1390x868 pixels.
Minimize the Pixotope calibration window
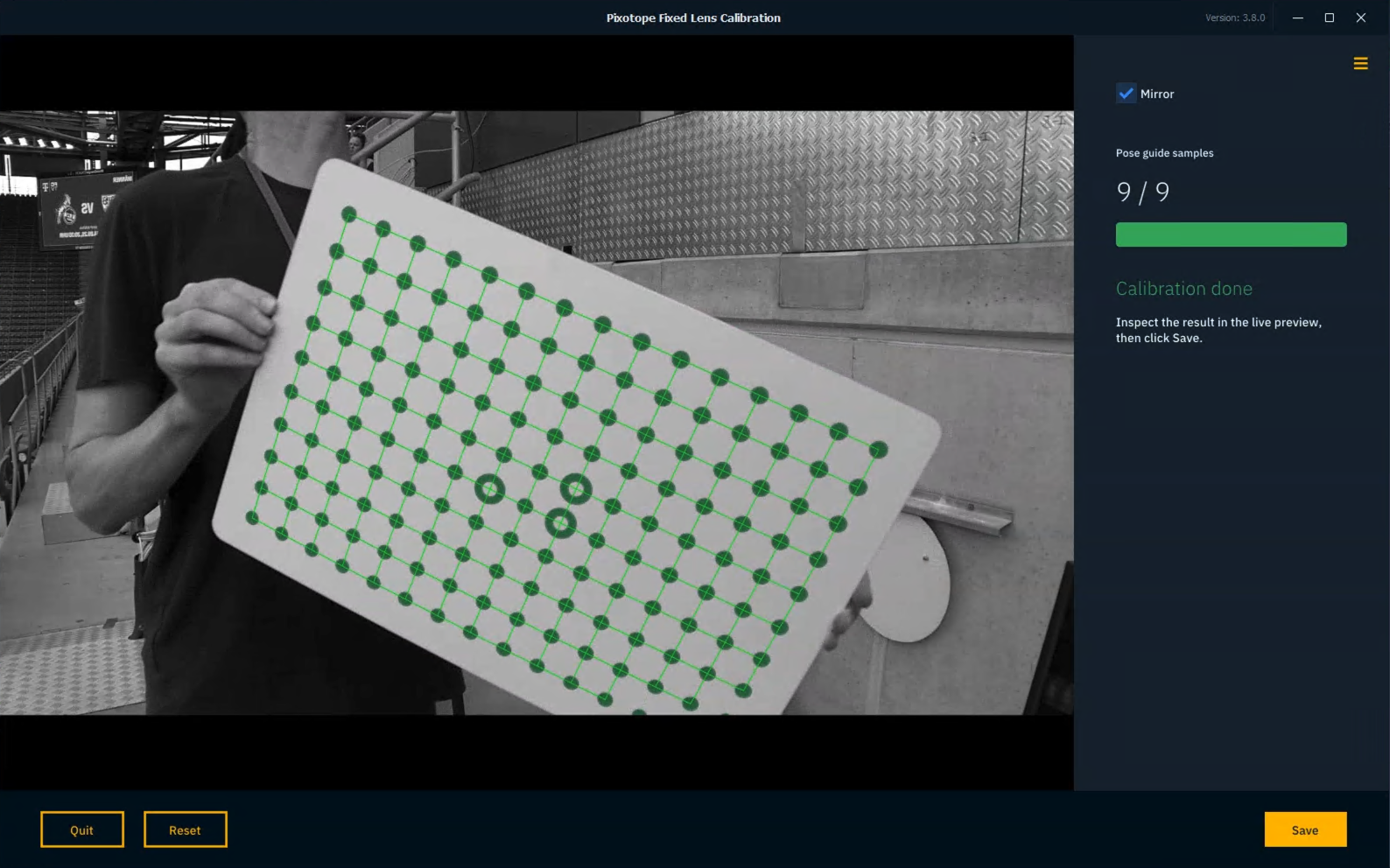click(1298, 17)
